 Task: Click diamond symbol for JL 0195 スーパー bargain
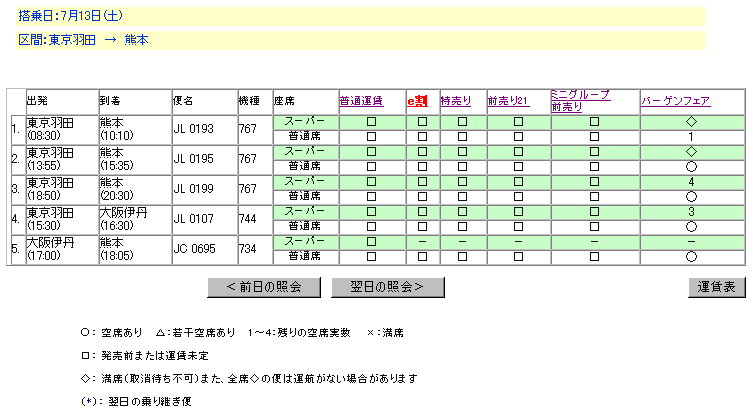point(691,152)
